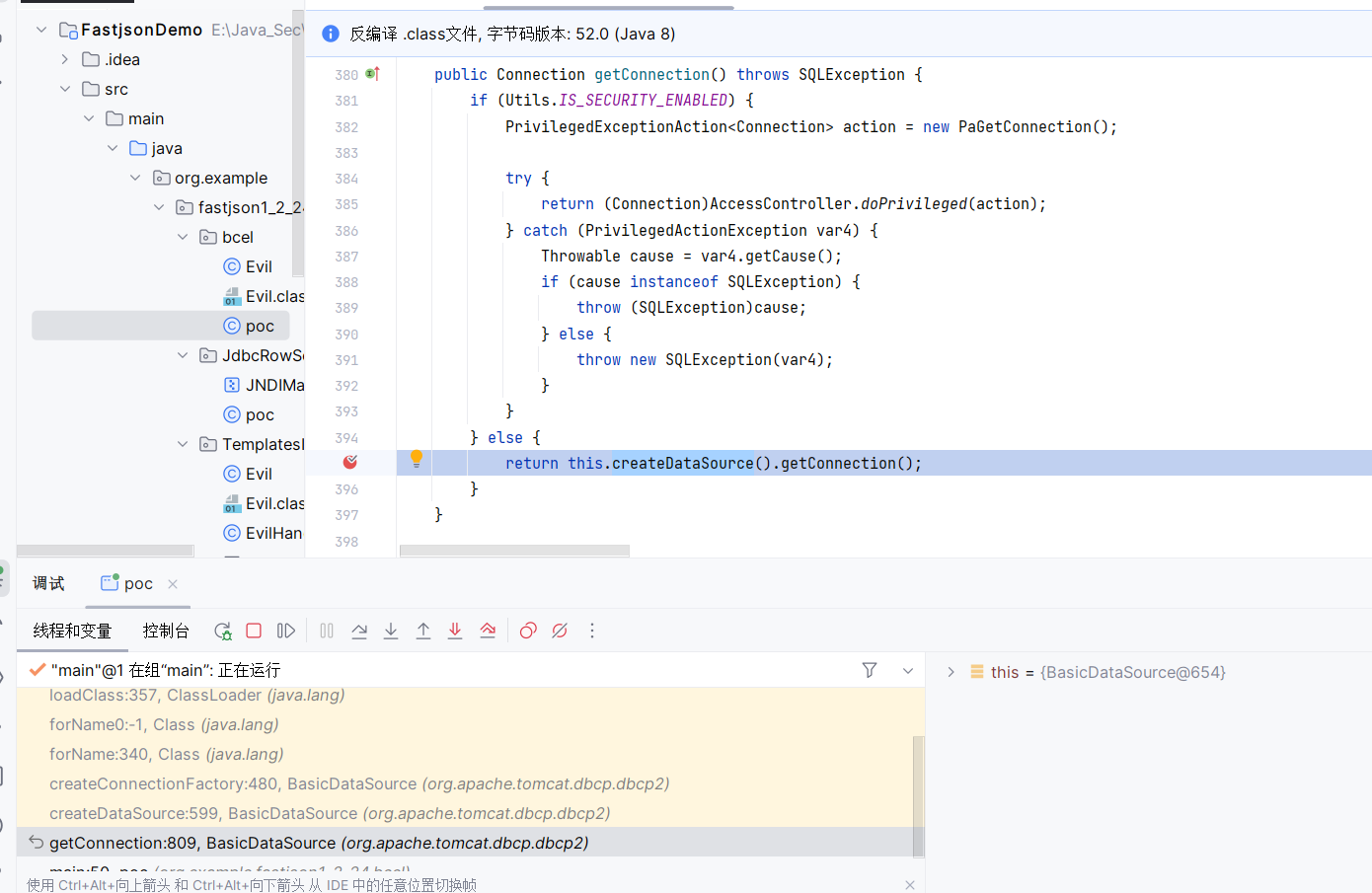Viewport: 1372px width, 893px height.
Task: Collapse the fastjson1_2_24 package
Action: (x=159, y=207)
